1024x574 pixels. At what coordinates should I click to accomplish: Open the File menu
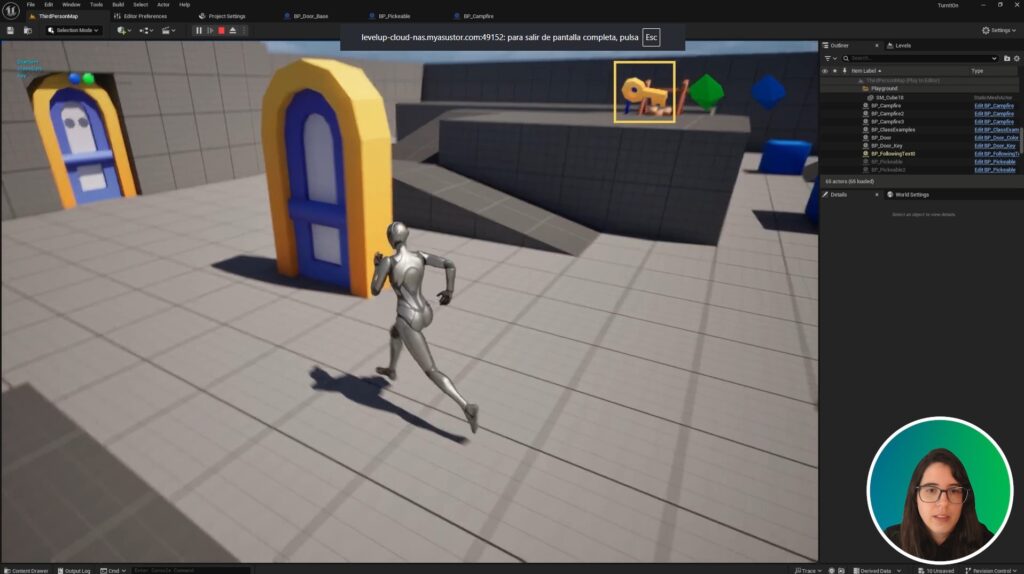coord(31,5)
